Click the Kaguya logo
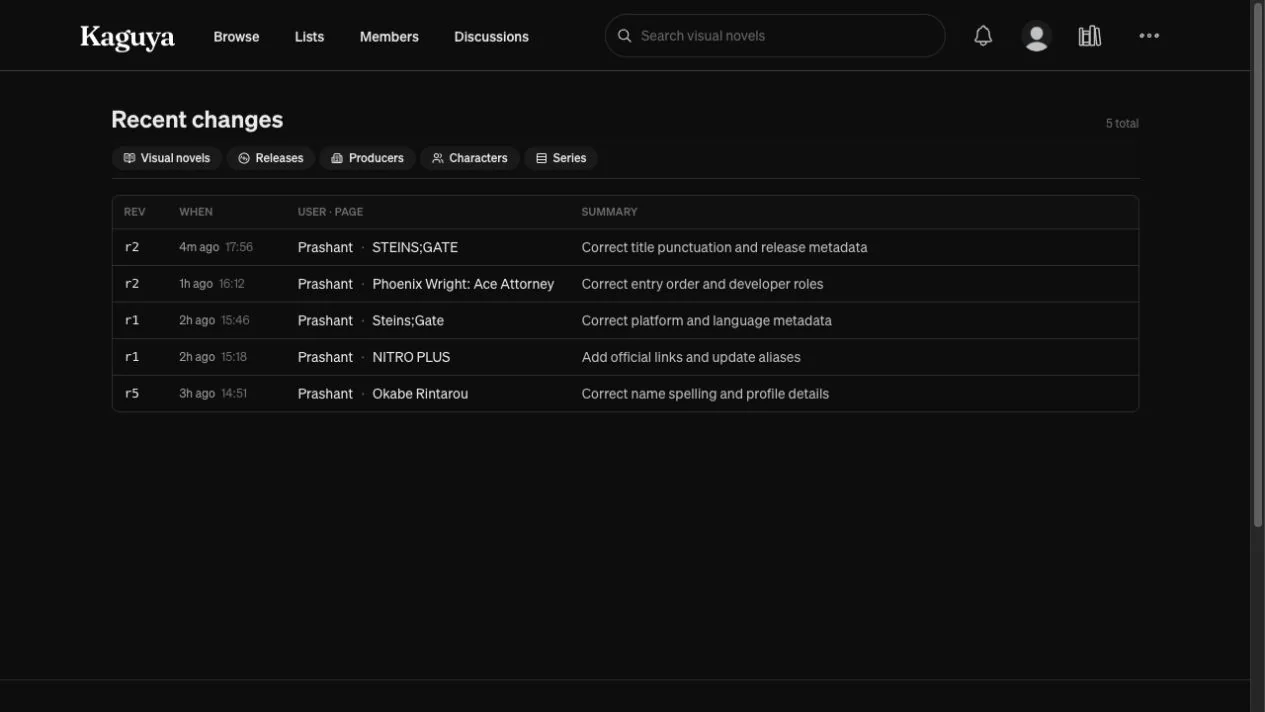 [x=127, y=37]
